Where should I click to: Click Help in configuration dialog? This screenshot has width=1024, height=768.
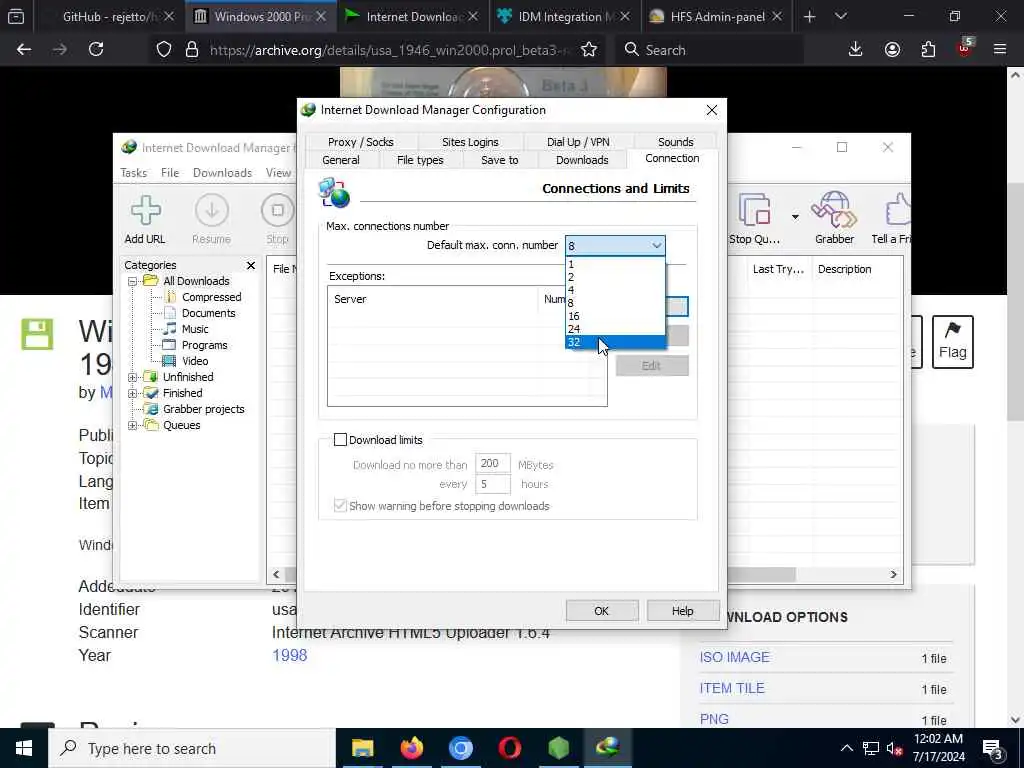point(682,611)
